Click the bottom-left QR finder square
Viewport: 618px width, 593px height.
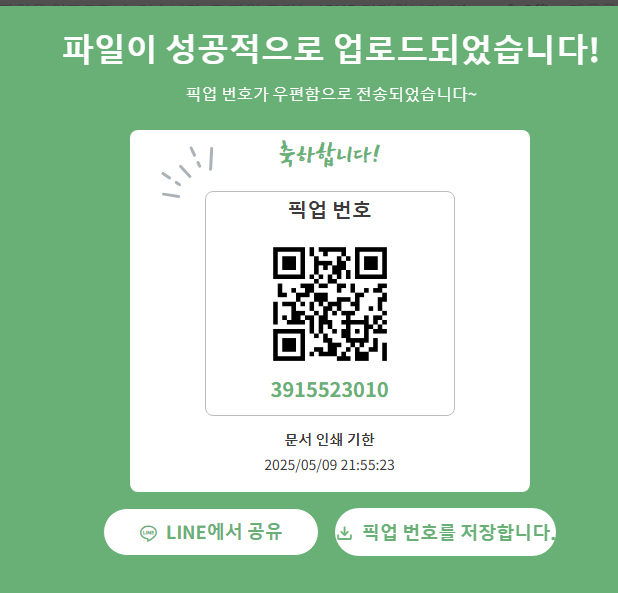click(289, 345)
